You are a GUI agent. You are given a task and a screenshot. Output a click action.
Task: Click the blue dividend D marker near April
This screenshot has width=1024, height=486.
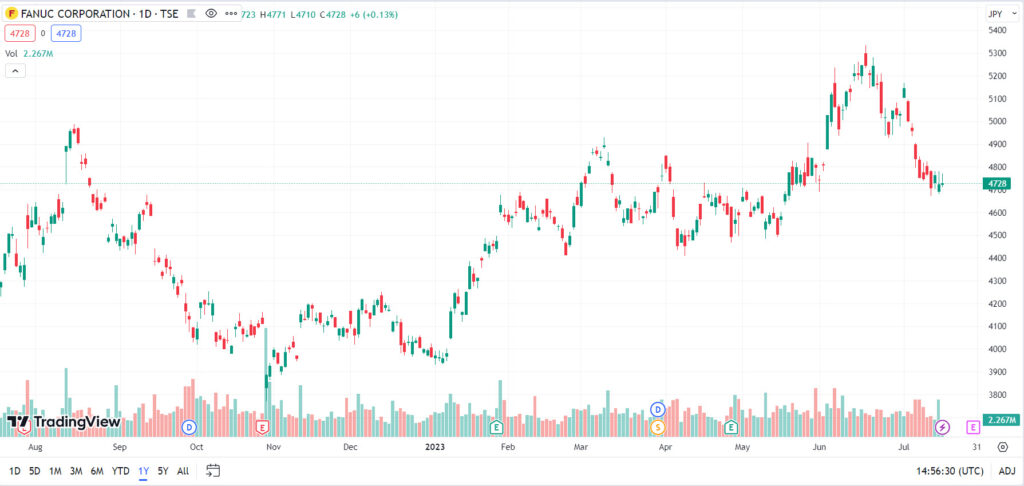point(658,410)
